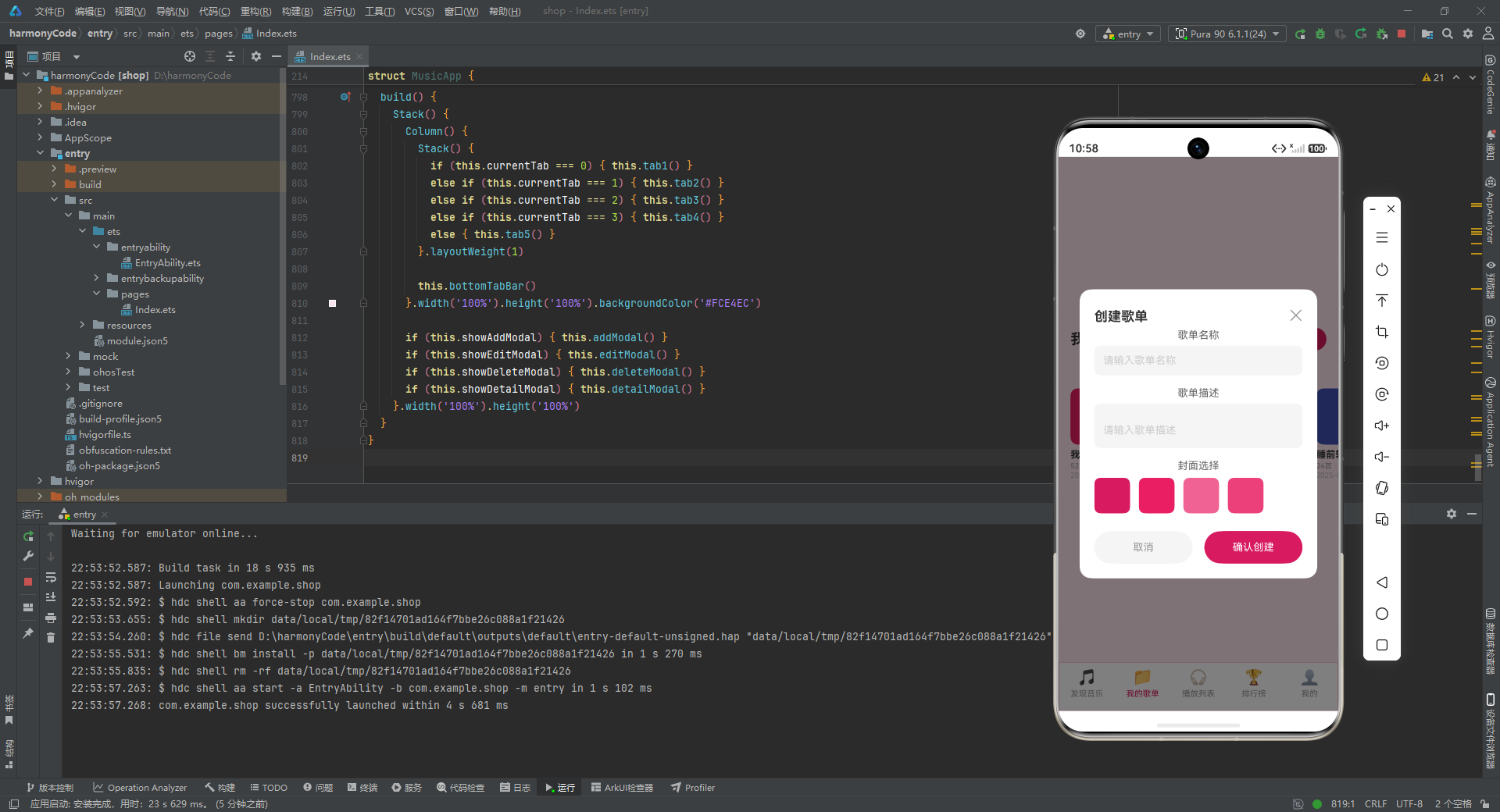1500x812 pixels.
Task: Click emulator recent apps square button
Action: pyautogui.click(x=1382, y=645)
